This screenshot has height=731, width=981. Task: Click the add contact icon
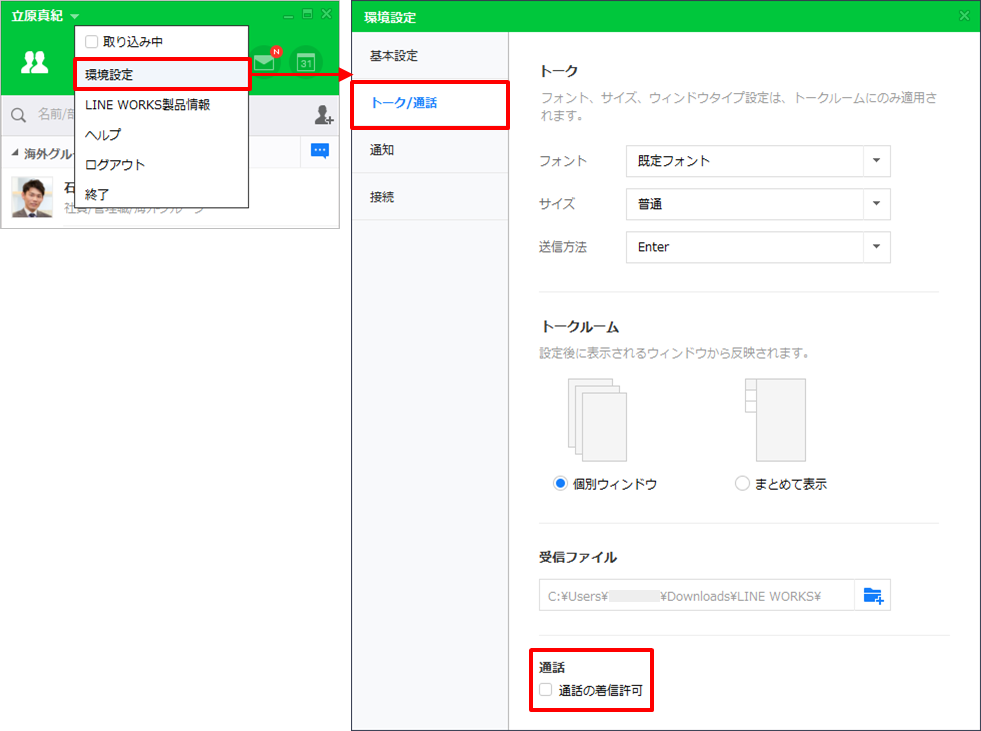[323, 115]
